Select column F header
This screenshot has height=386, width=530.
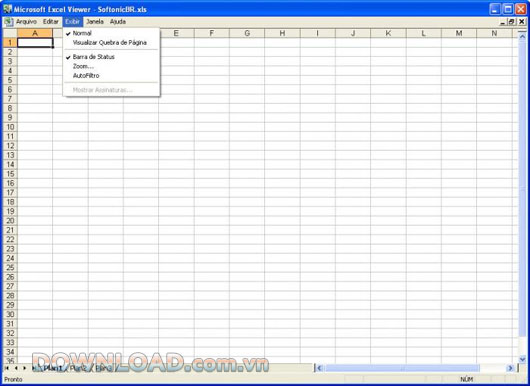pyautogui.click(x=212, y=33)
